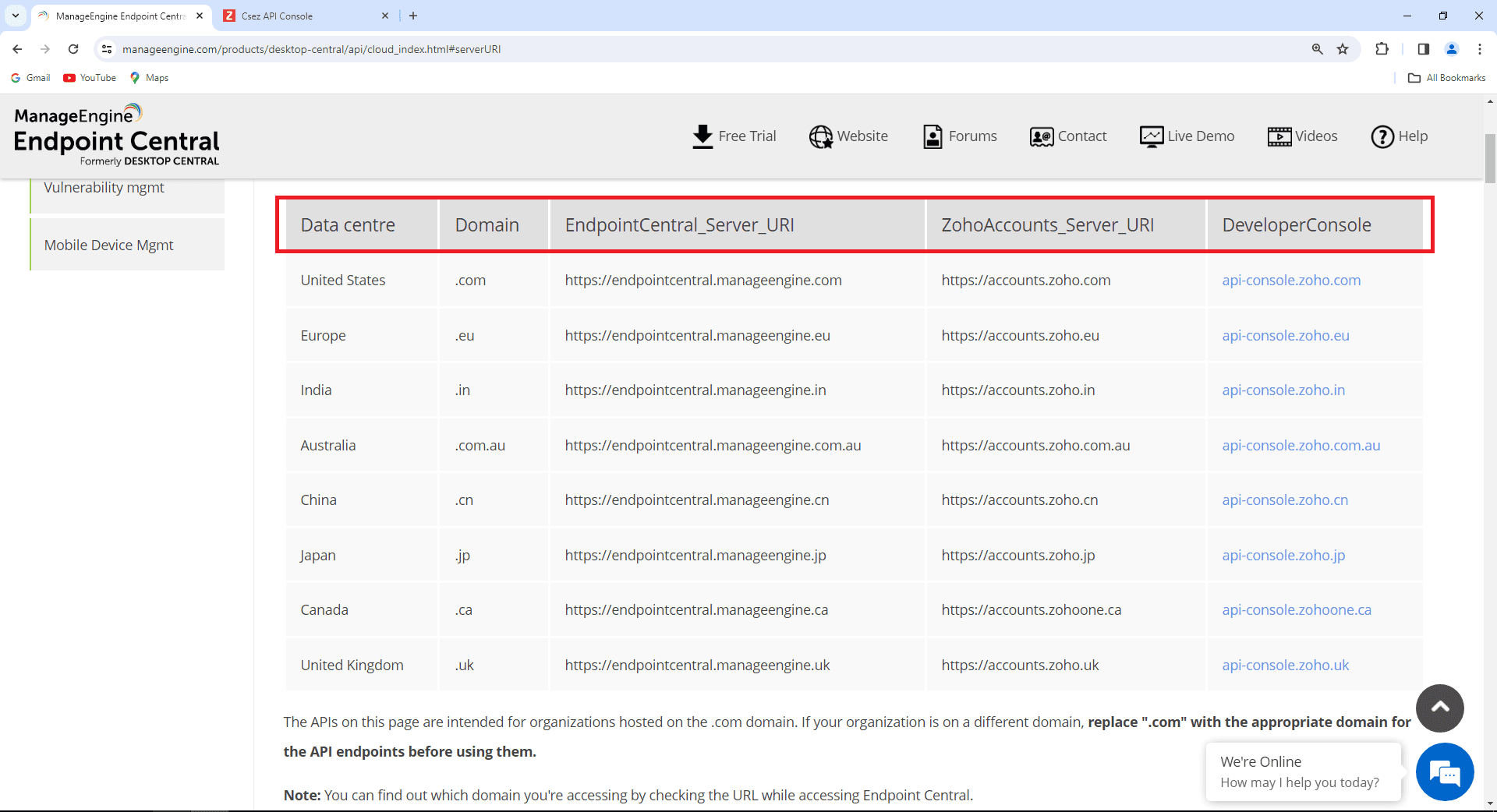This screenshot has height=812, width=1497.
Task: Click the Europe data centre cell
Action: [362, 336]
